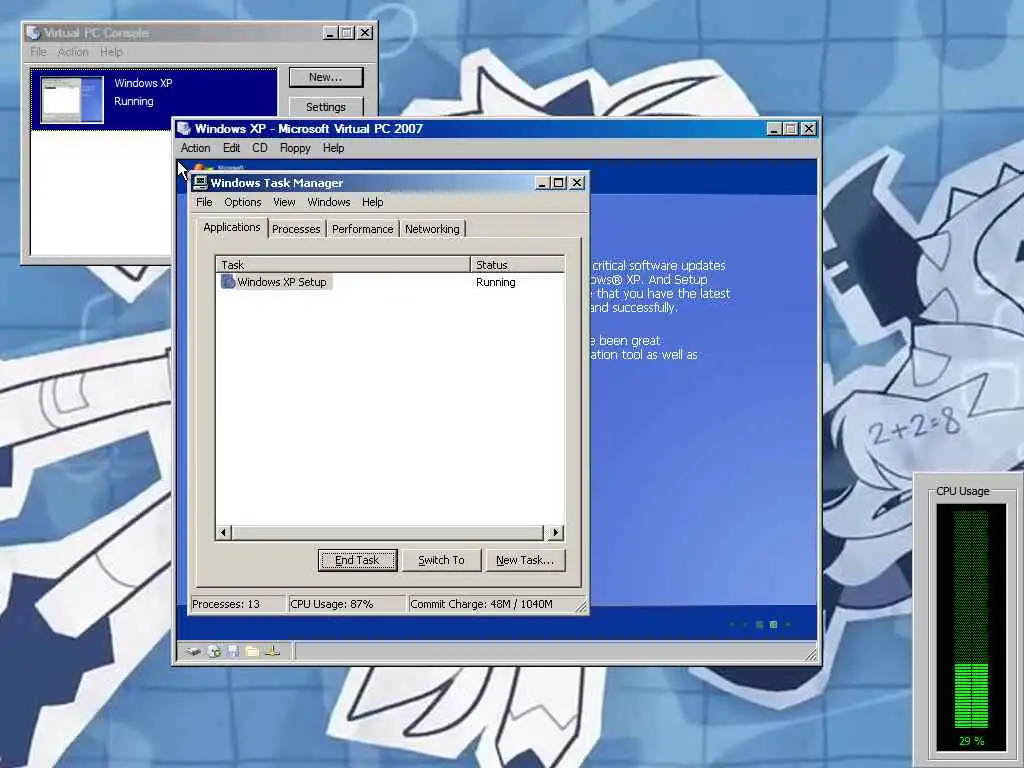Select the Windows XP Setup task row
This screenshot has width=1024, height=768.
pyautogui.click(x=390, y=282)
